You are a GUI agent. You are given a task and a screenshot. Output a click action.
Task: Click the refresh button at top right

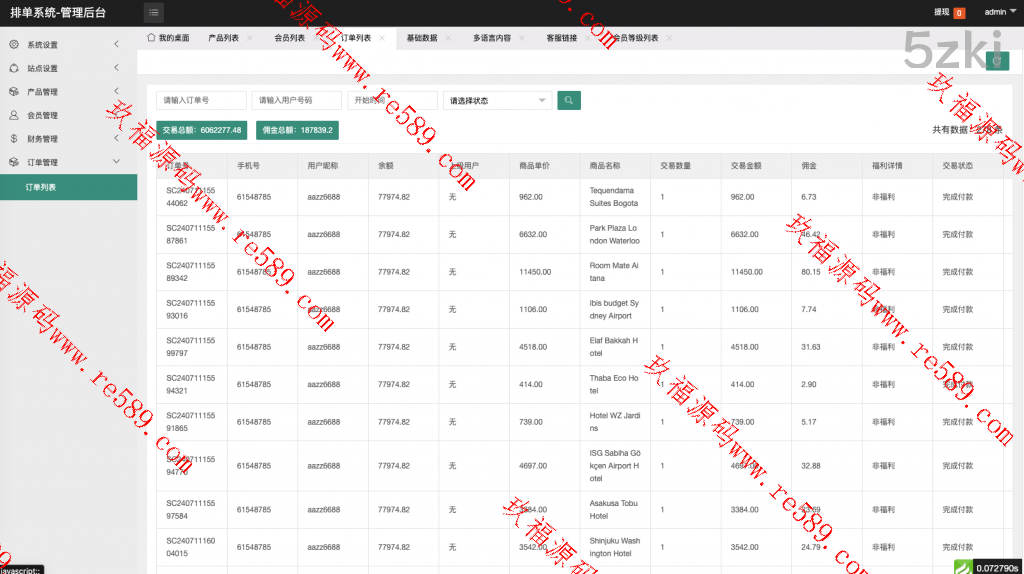click(996, 61)
